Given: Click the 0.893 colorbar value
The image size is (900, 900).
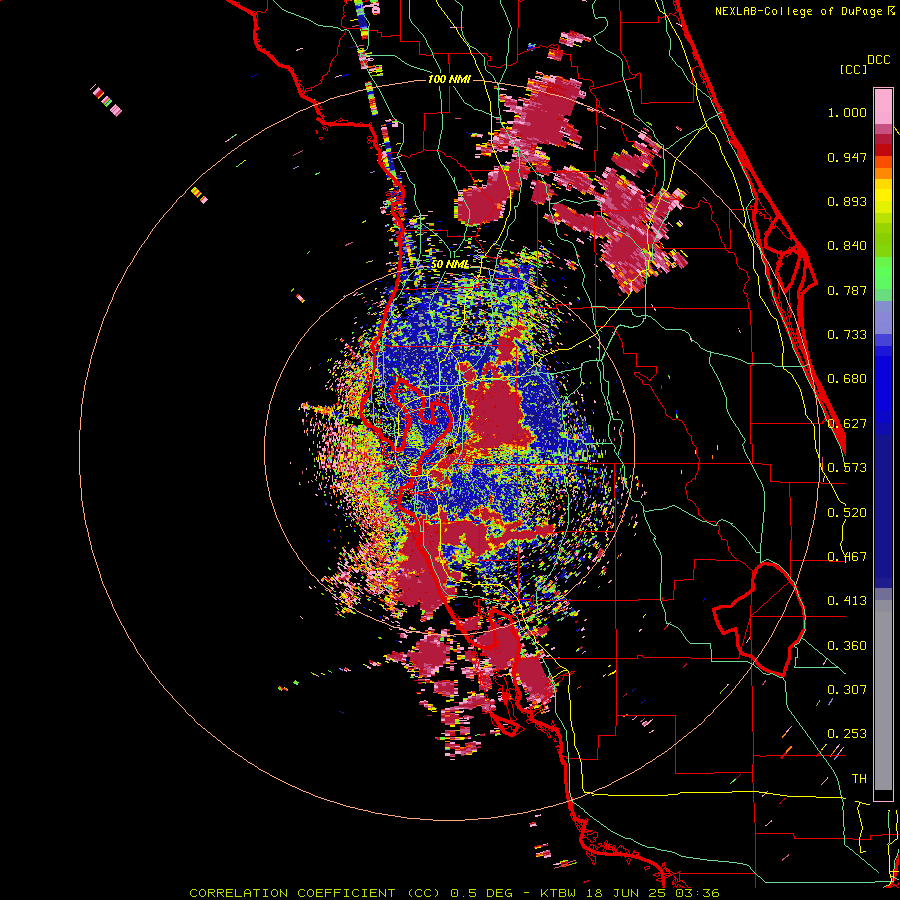Looking at the screenshot, I should click(847, 201).
